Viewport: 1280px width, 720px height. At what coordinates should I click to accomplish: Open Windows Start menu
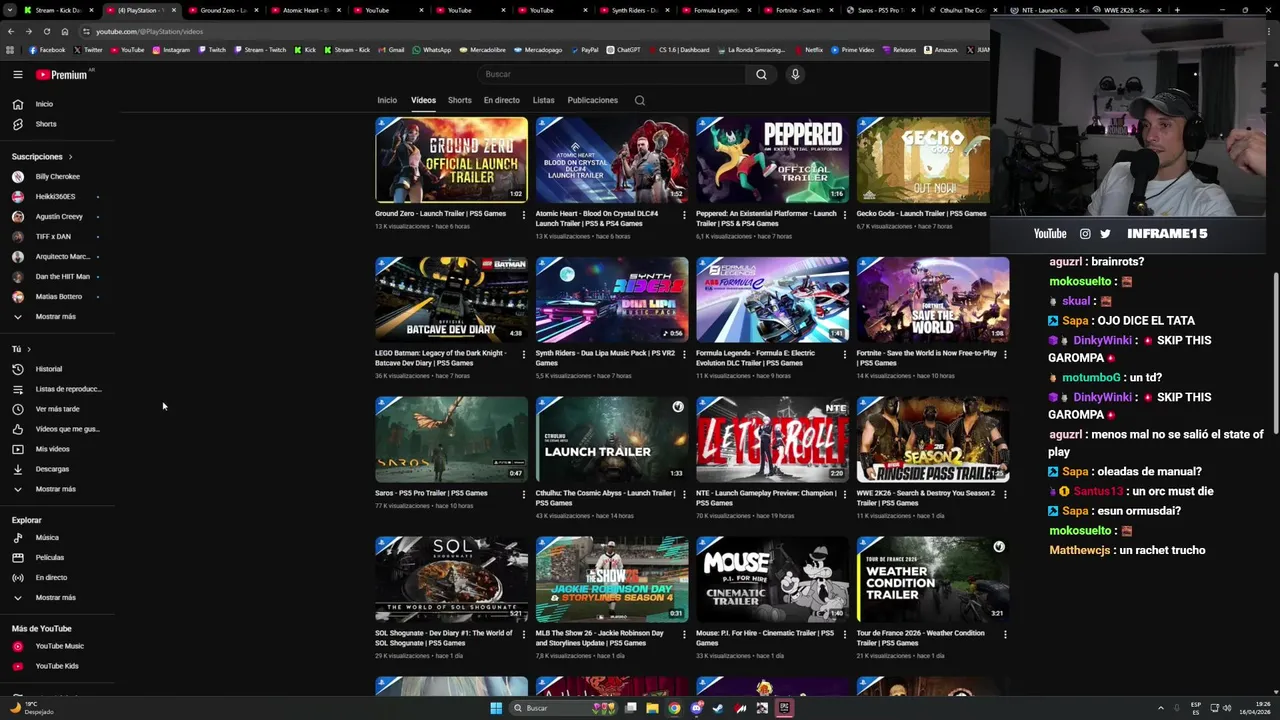pos(496,708)
